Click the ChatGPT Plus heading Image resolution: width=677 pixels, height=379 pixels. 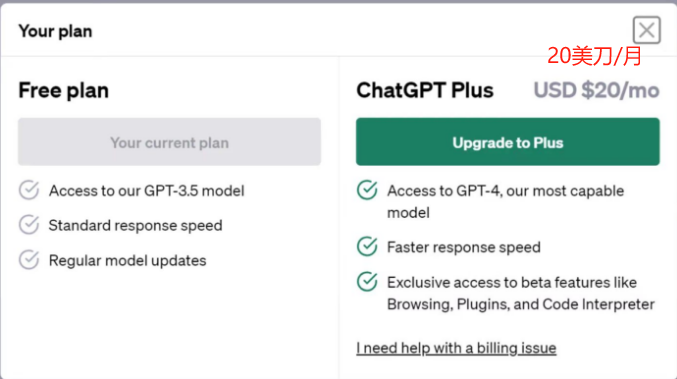pyautogui.click(x=425, y=90)
